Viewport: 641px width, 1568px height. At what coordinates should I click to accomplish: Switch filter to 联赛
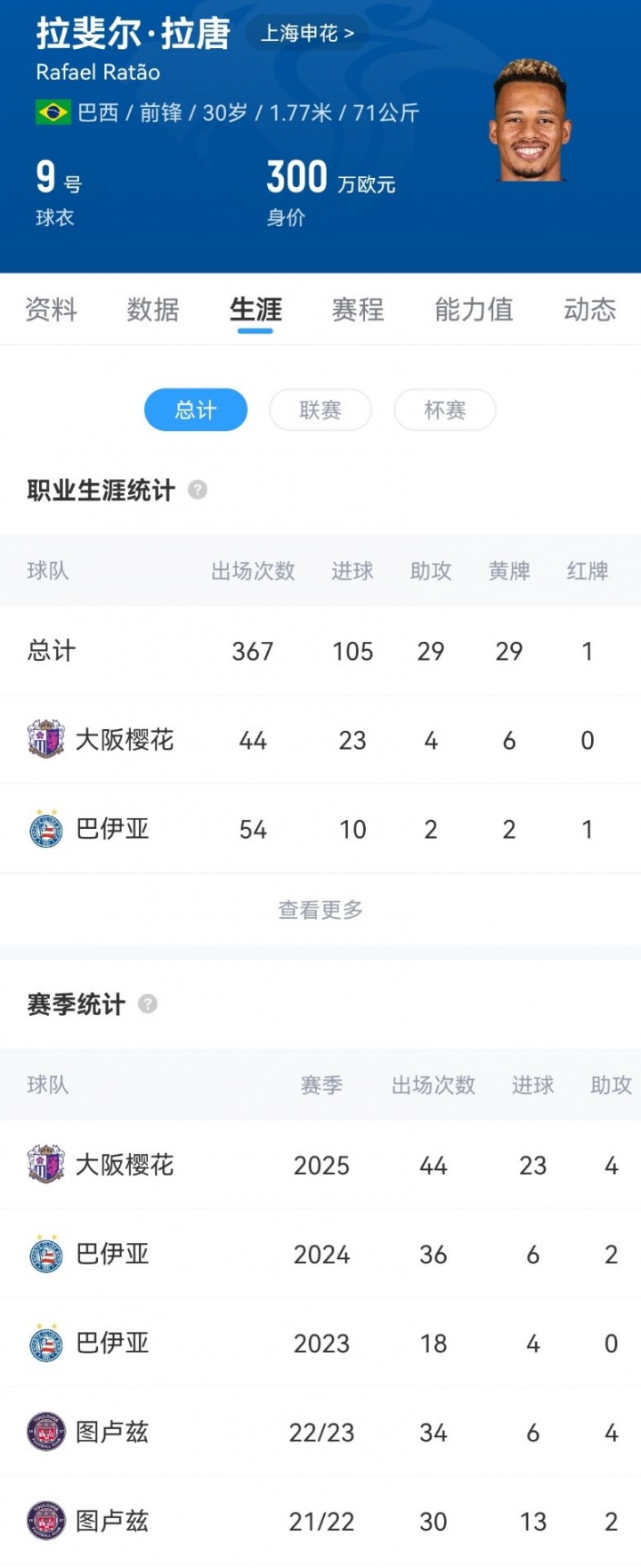pos(320,410)
